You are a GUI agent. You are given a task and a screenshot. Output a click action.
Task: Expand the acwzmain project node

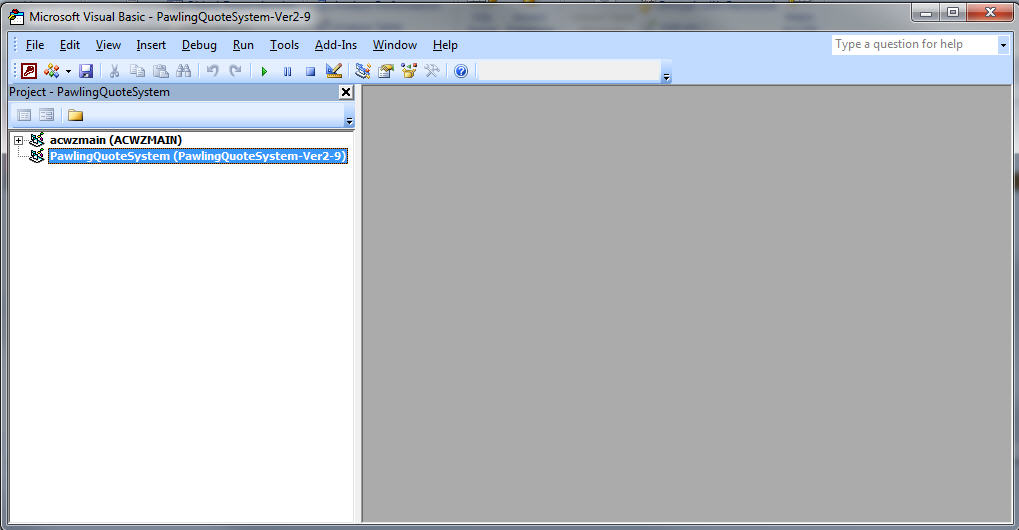(x=18, y=140)
